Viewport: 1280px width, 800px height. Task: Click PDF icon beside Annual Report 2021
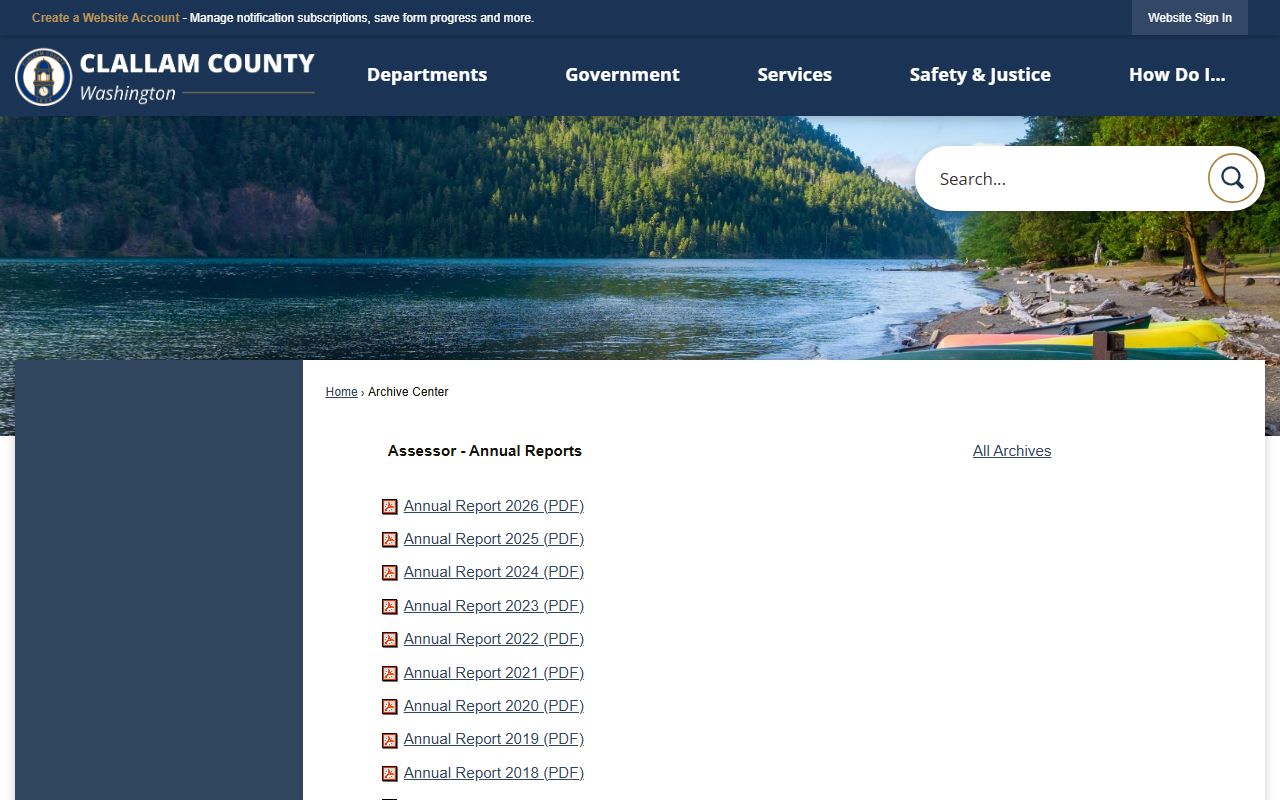click(390, 674)
